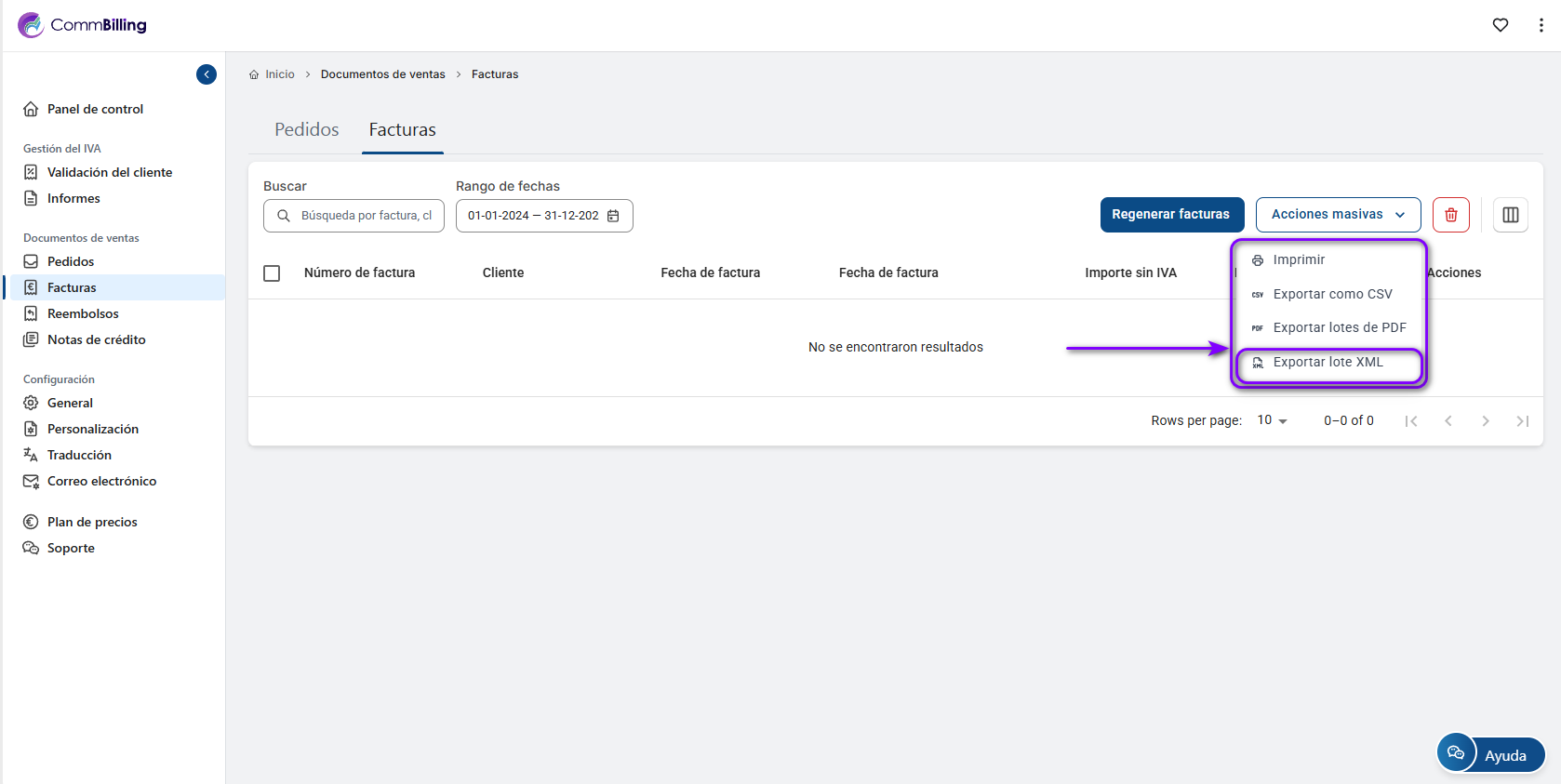Open the Ayuda chat help bubble
Viewport: 1561px width, 784px height.
(1490, 754)
